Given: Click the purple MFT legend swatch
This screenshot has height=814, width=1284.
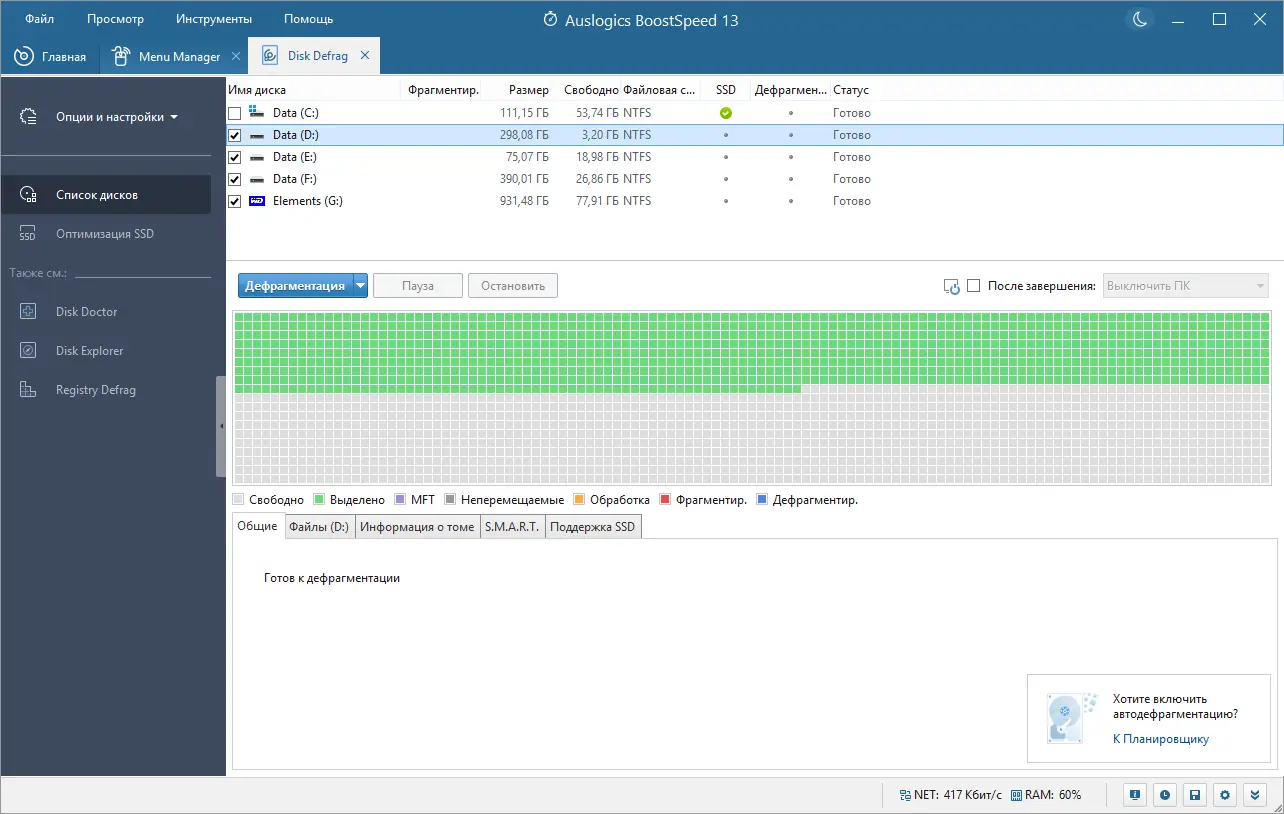Looking at the screenshot, I should point(400,499).
